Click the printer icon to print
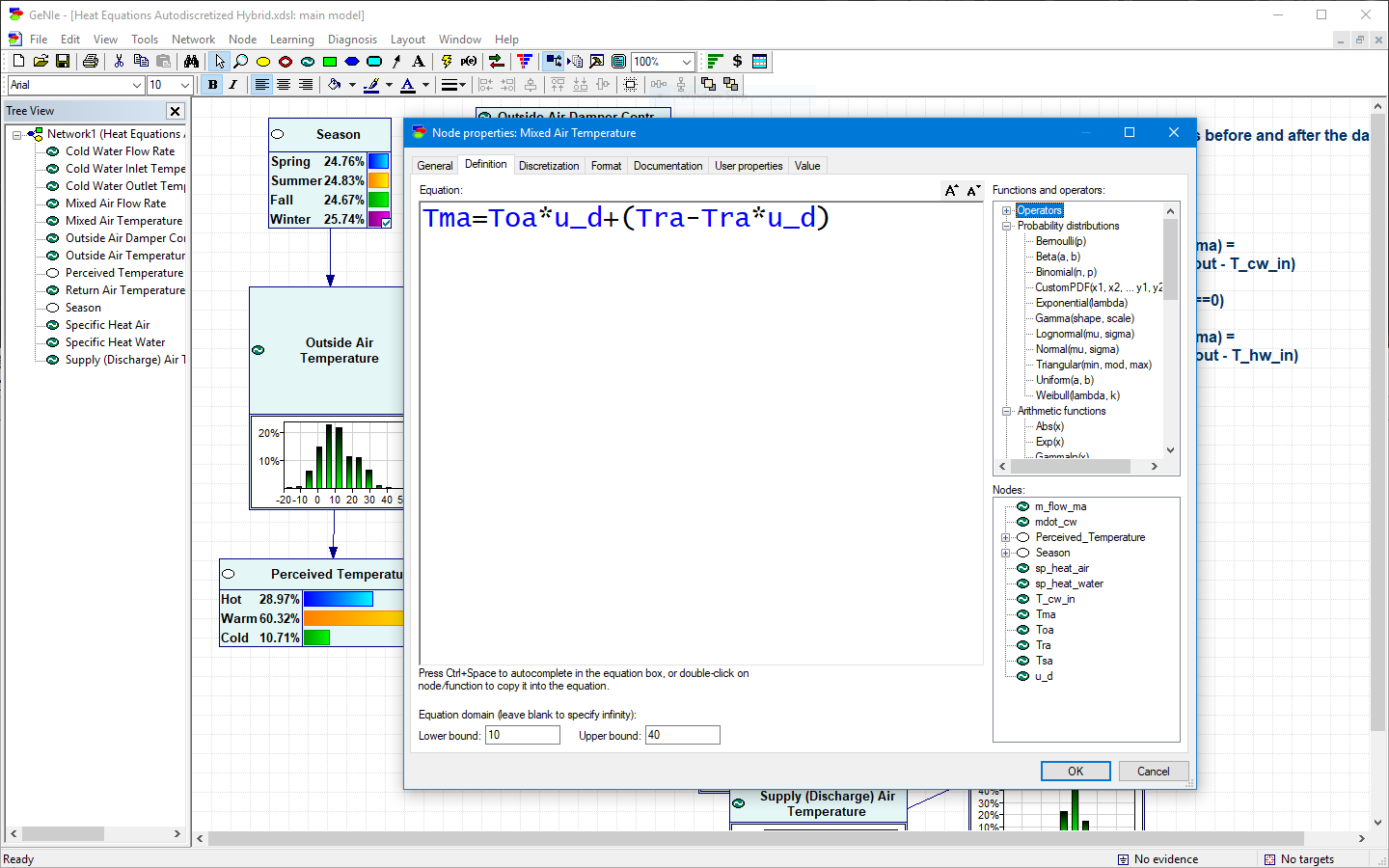 click(92, 61)
